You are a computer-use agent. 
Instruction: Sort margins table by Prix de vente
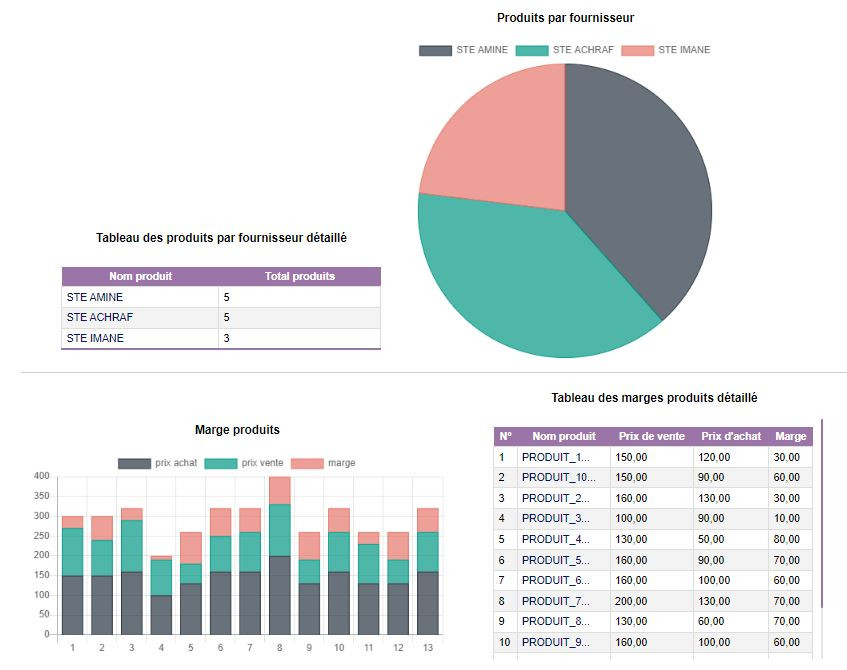[651, 436]
